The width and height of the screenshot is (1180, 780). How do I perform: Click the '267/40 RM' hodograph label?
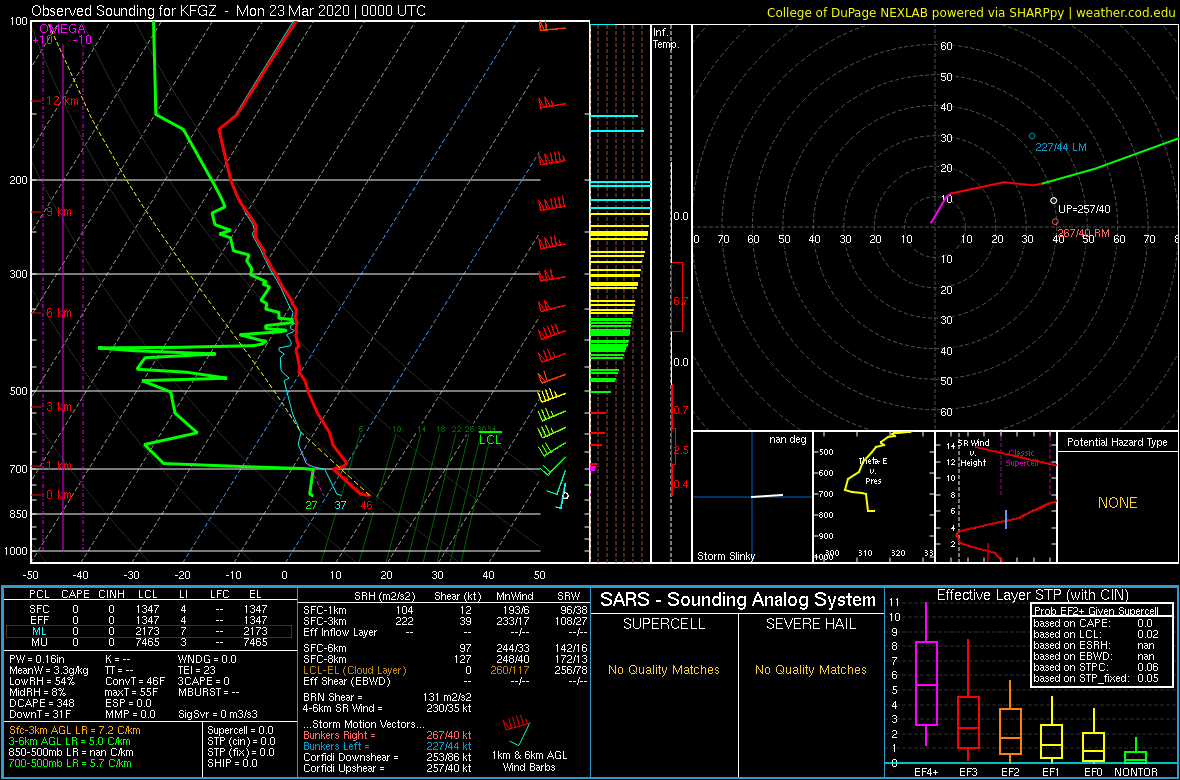[1083, 233]
